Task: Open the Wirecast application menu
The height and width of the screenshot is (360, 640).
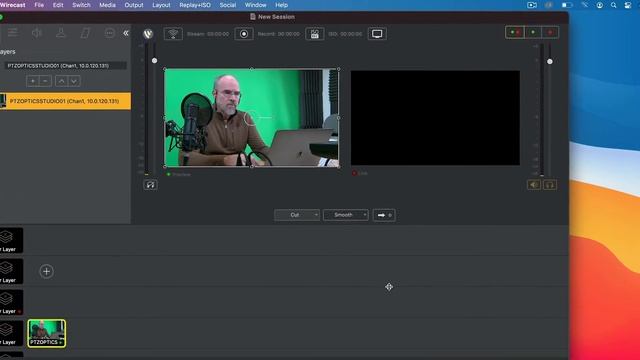Action: coord(13,5)
